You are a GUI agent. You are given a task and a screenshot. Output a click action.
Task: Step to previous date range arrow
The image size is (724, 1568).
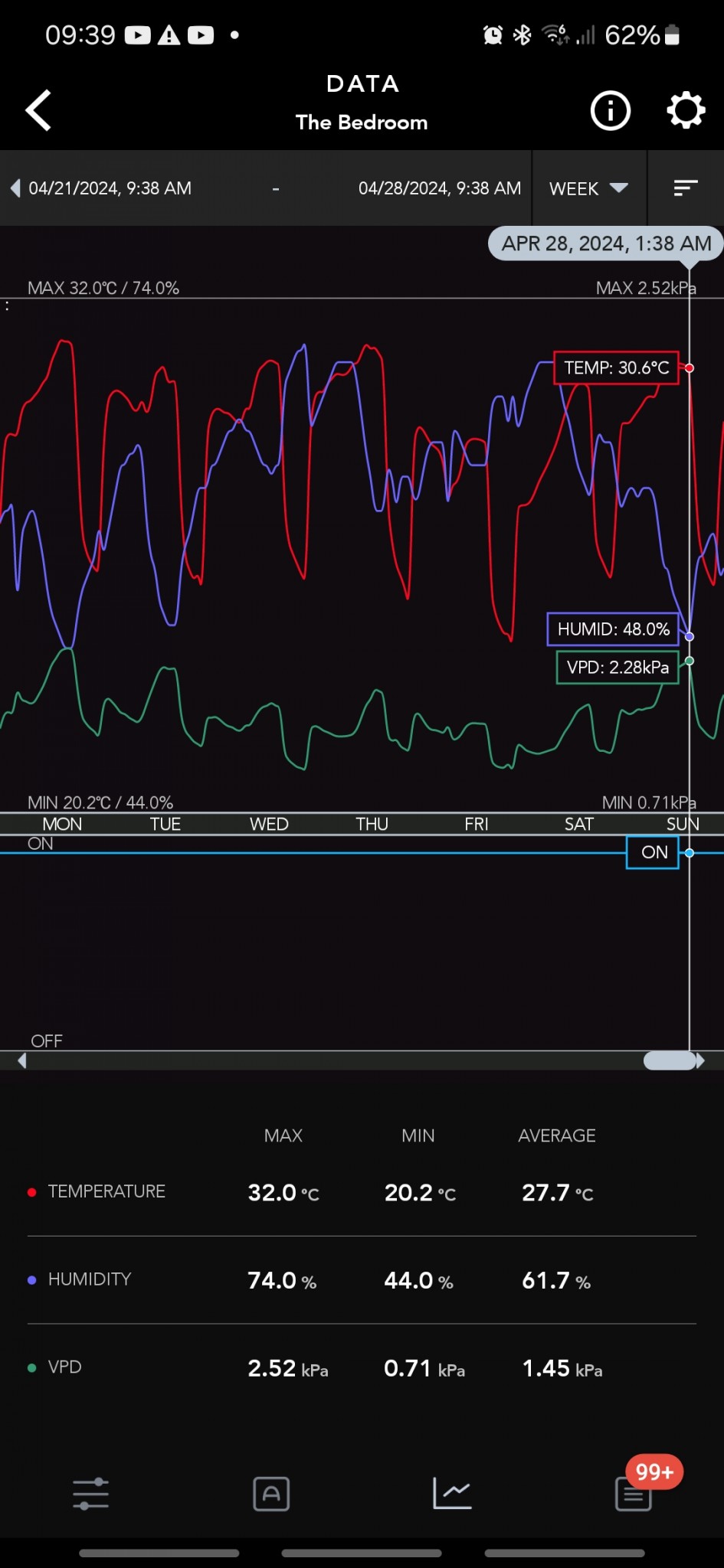15,188
